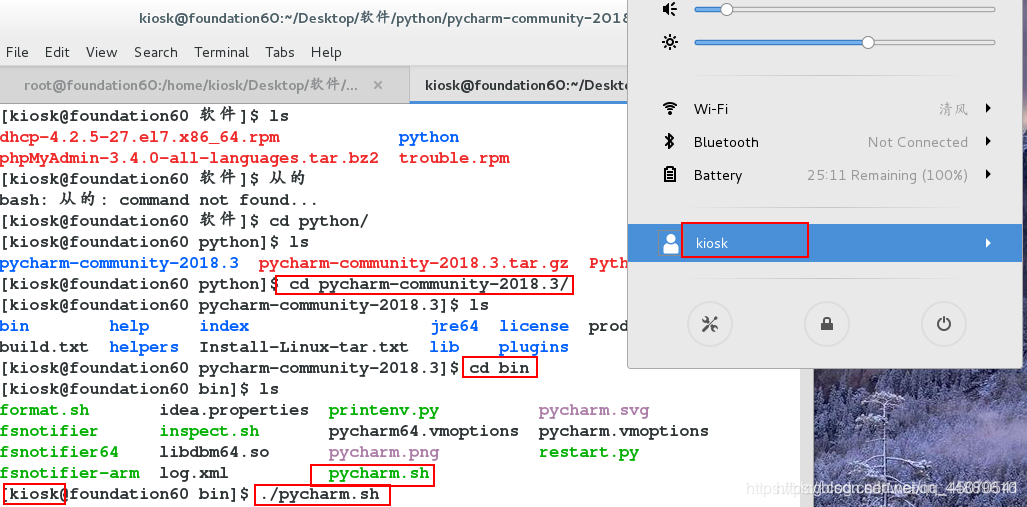Expand the Bluetooth submenu arrow

click(988, 141)
